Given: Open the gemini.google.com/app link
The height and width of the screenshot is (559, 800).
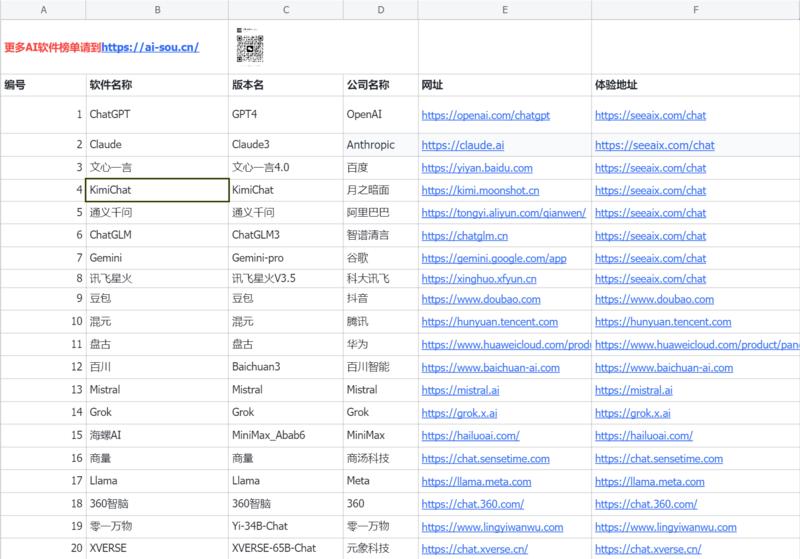Looking at the screenshot, I should [494, 258].
